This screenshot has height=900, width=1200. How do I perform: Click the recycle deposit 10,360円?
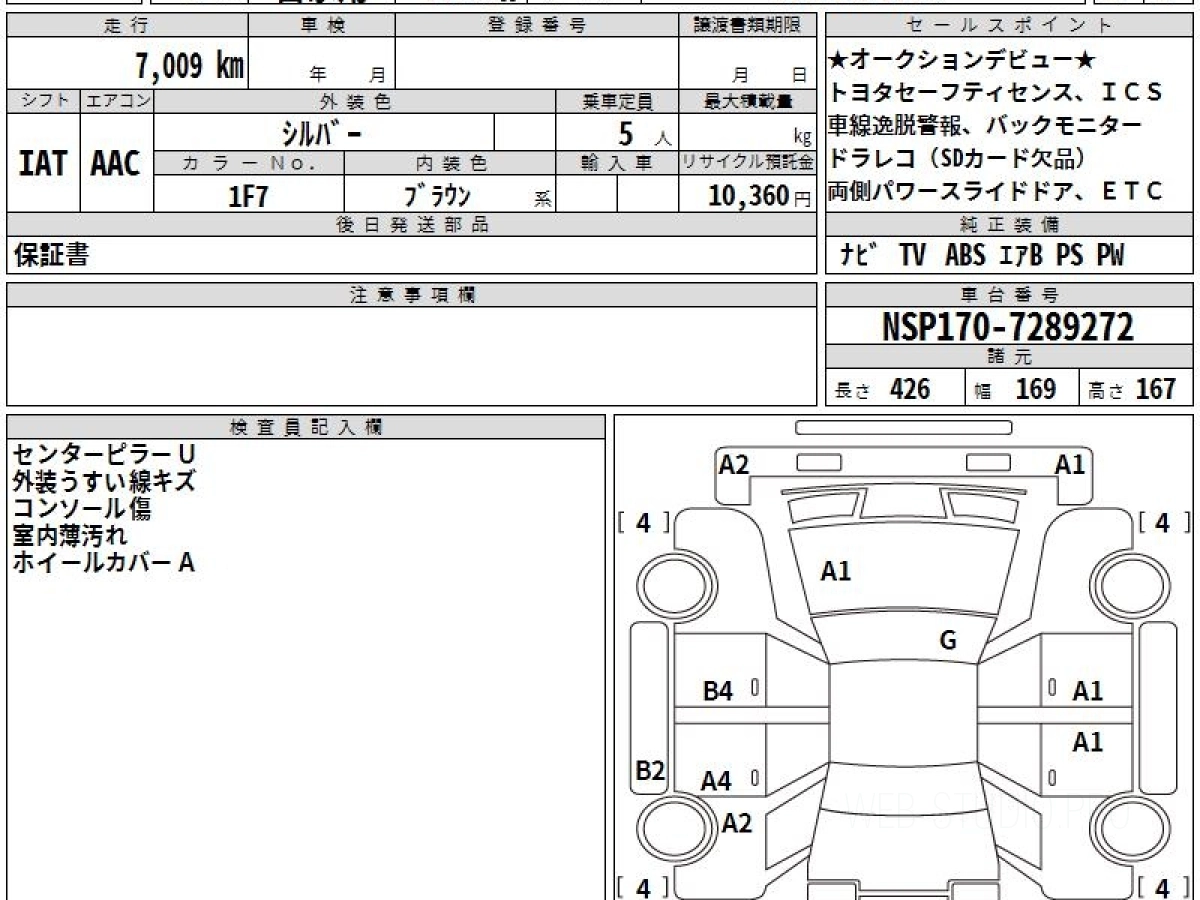pos(760,196)
